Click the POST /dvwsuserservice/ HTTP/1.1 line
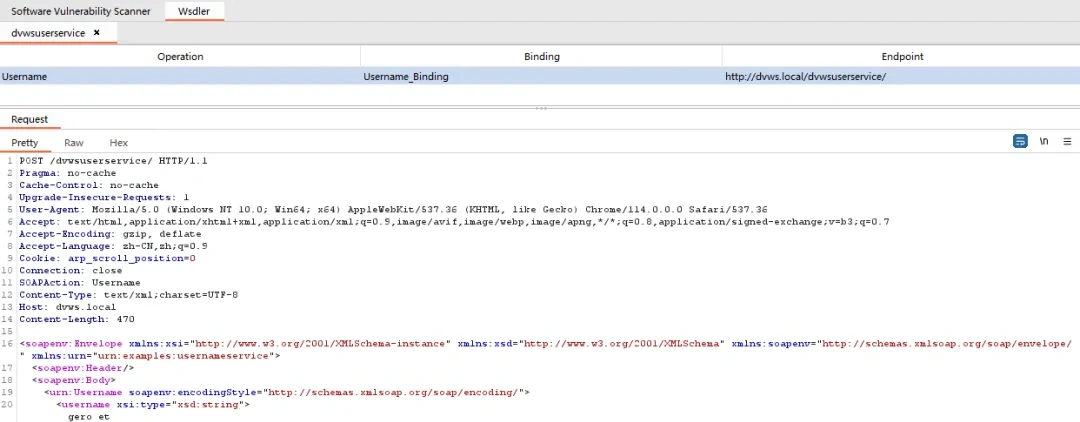The height and width of the screenshot is (422, 1080). [x=114, y=160]
